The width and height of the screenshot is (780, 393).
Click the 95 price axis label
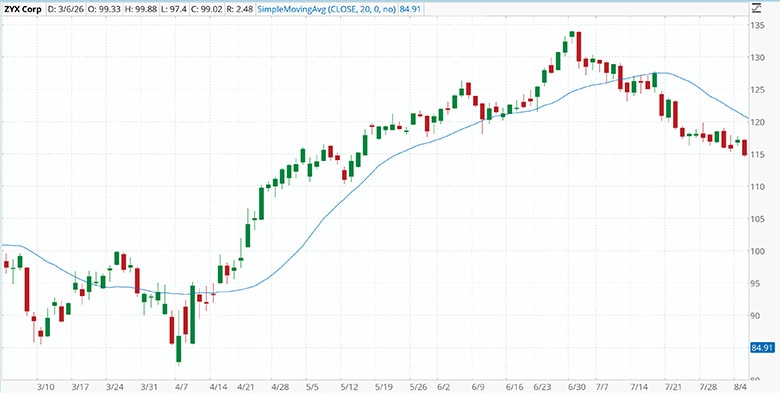point(756,284)
